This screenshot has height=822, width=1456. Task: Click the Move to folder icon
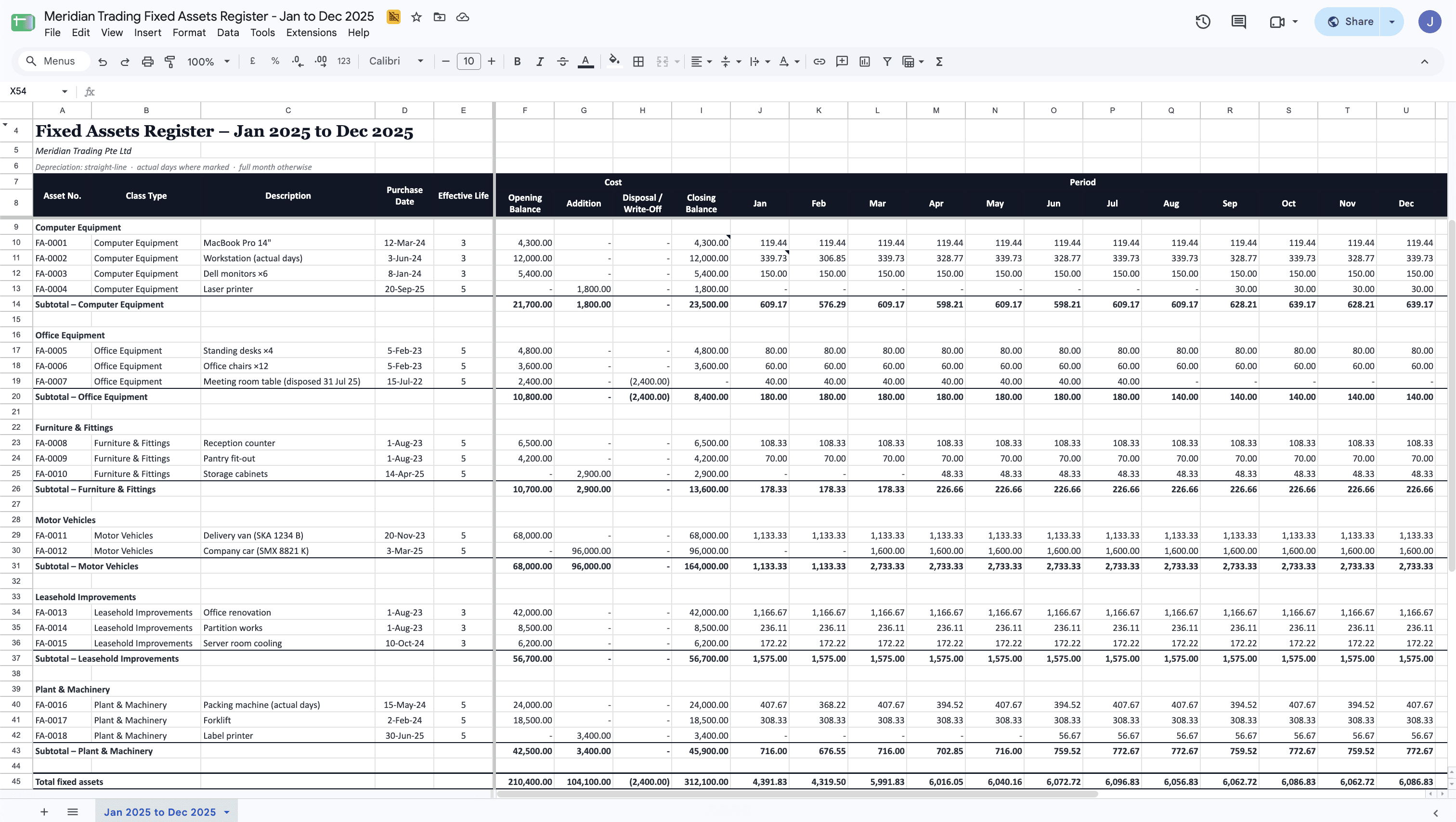click(x=439, y=17)
